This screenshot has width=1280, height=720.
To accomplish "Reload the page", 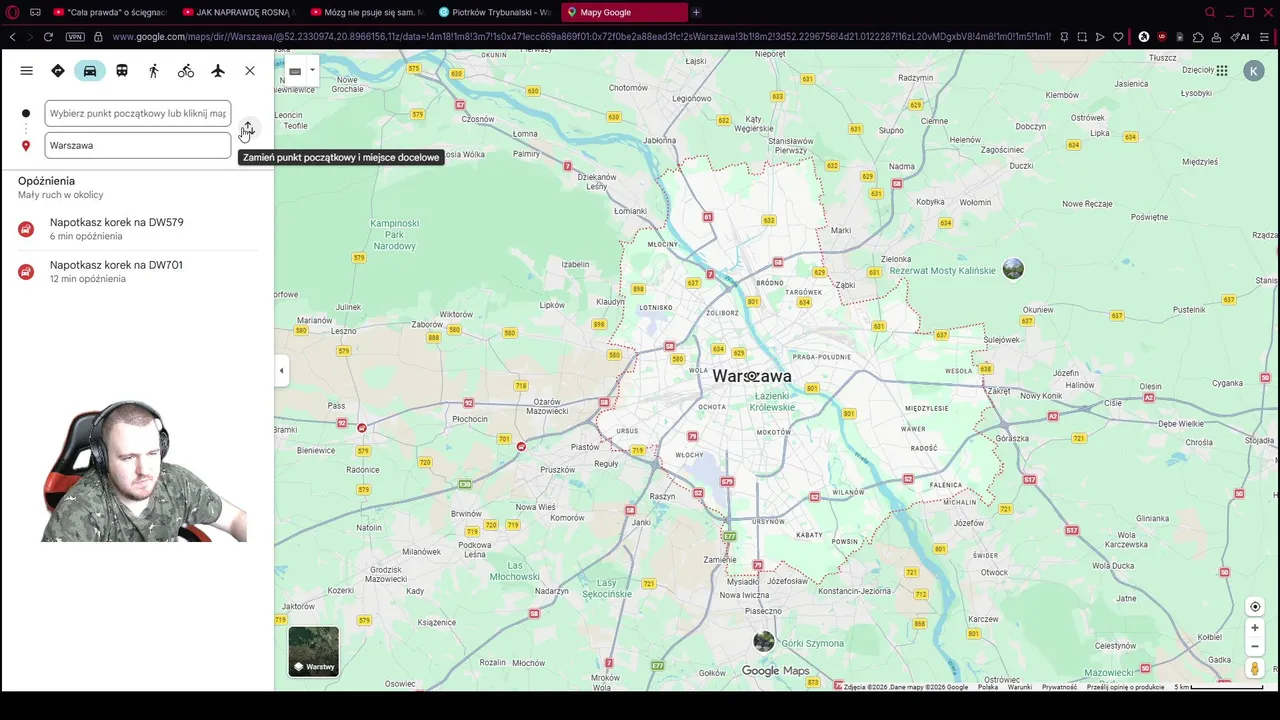I will tap(48, 37).
